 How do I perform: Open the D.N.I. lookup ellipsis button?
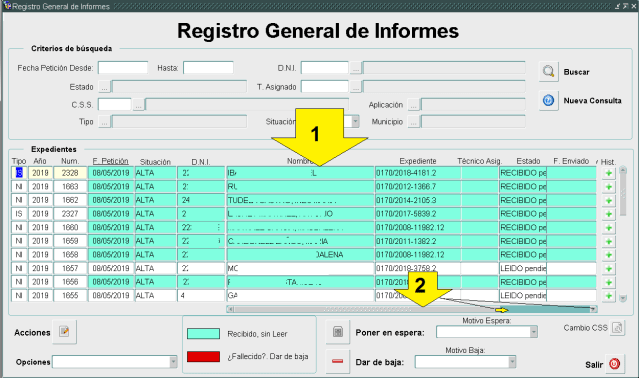(x=356, y=68)
